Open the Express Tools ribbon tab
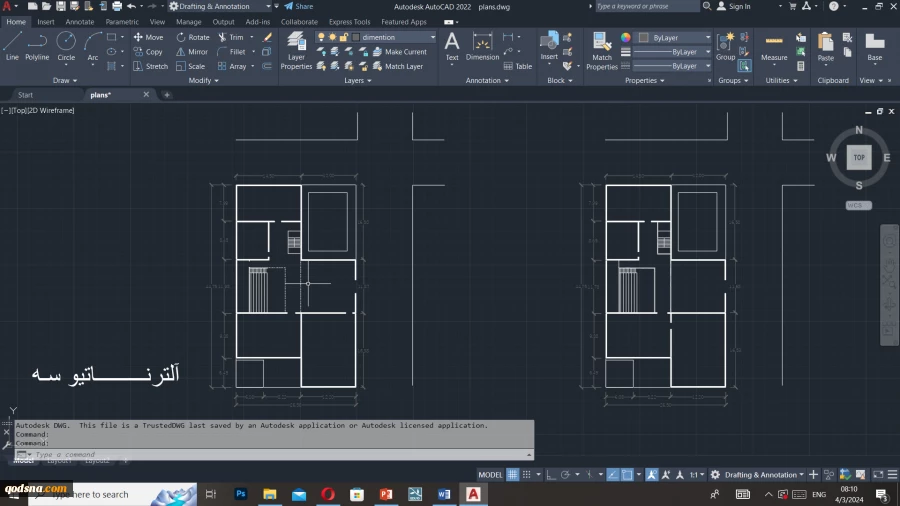The height and width of the screenshot is (506, 900). pos(350,22)
